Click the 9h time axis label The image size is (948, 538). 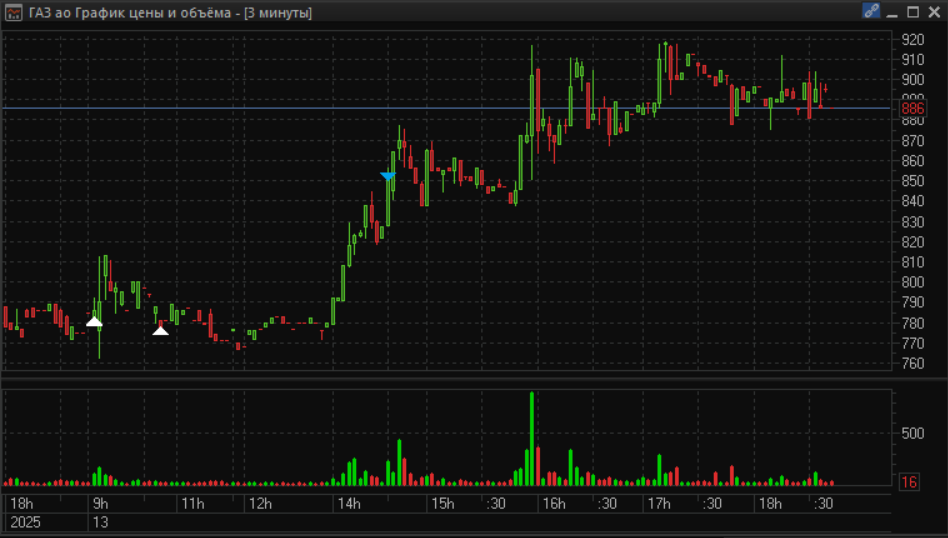point(100,504)
